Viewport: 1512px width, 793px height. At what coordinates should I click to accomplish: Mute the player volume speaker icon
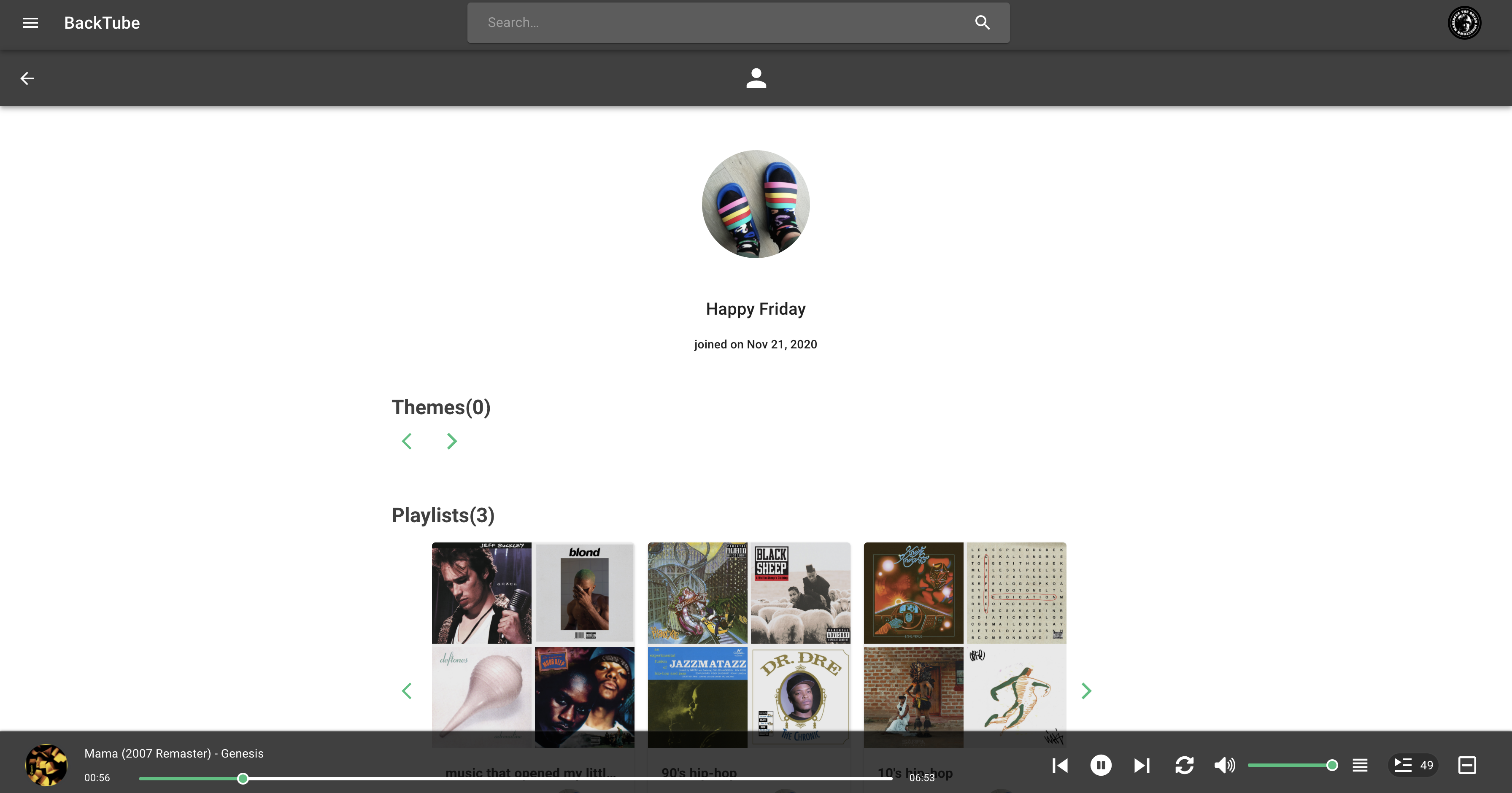tap(1224, 765)
